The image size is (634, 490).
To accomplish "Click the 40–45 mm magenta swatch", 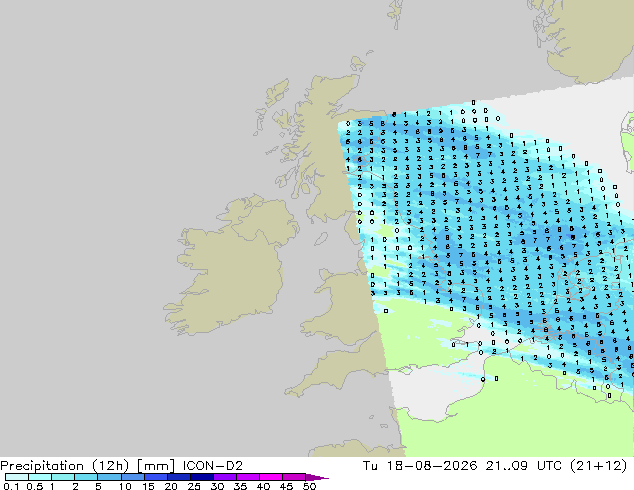I will (x=271, y=477).
